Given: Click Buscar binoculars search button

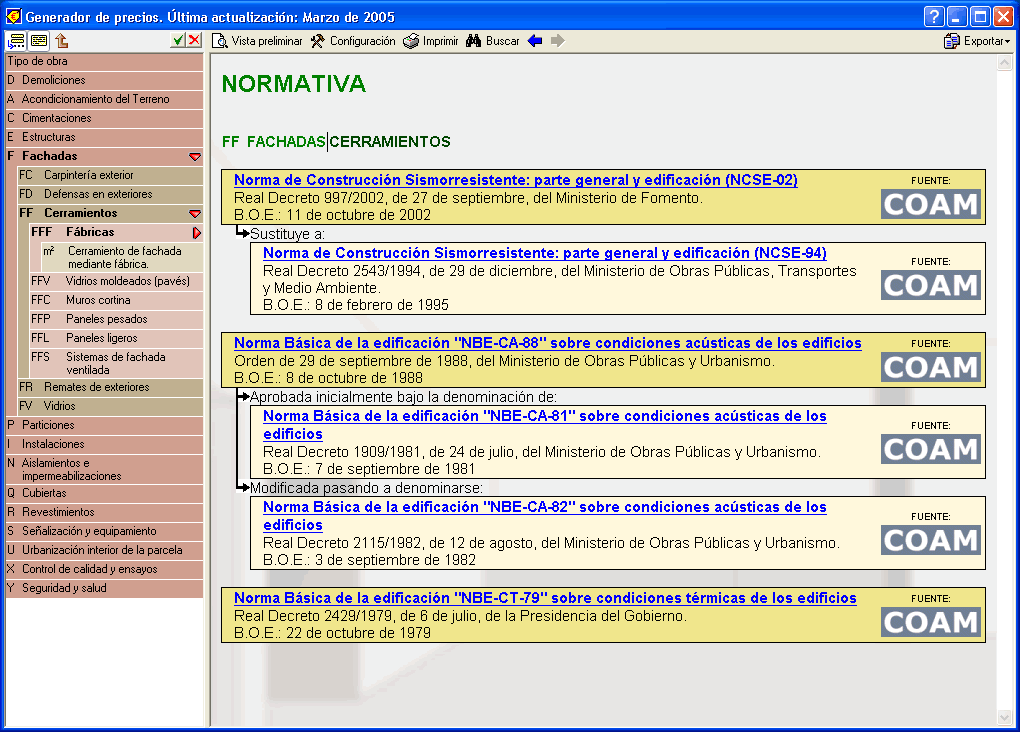Looking at the screenshot, I should tap(492, 41).
